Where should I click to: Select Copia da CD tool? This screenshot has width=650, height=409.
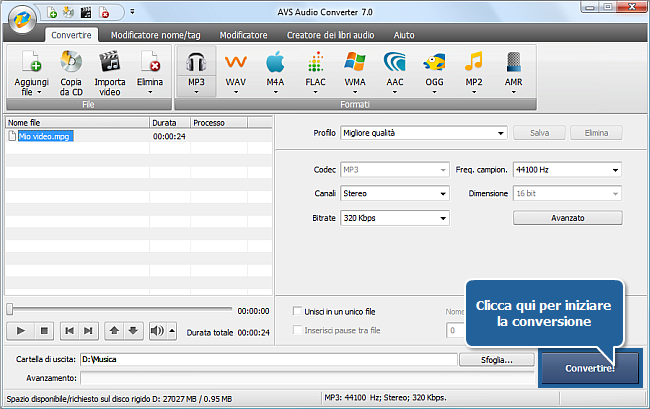[71, 64]
